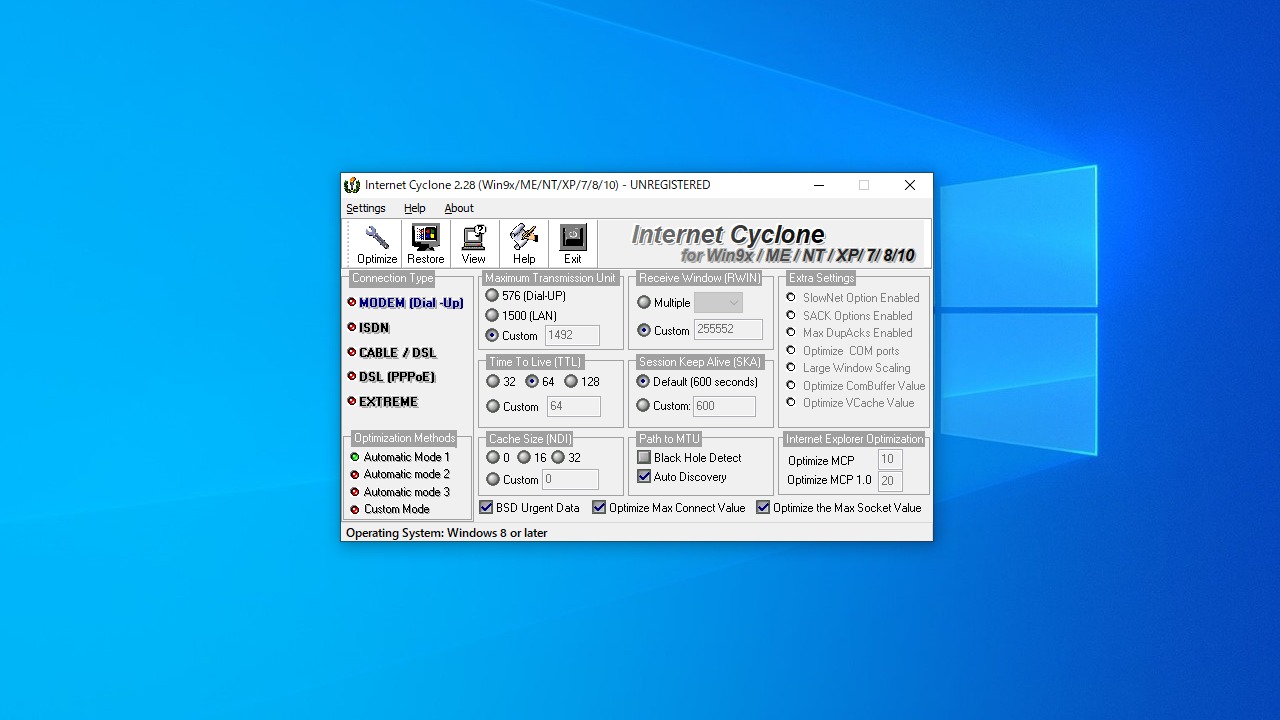The image size is (1280, 720).
Task: Click the Optimize wrench icon
Action: (377, 238)
